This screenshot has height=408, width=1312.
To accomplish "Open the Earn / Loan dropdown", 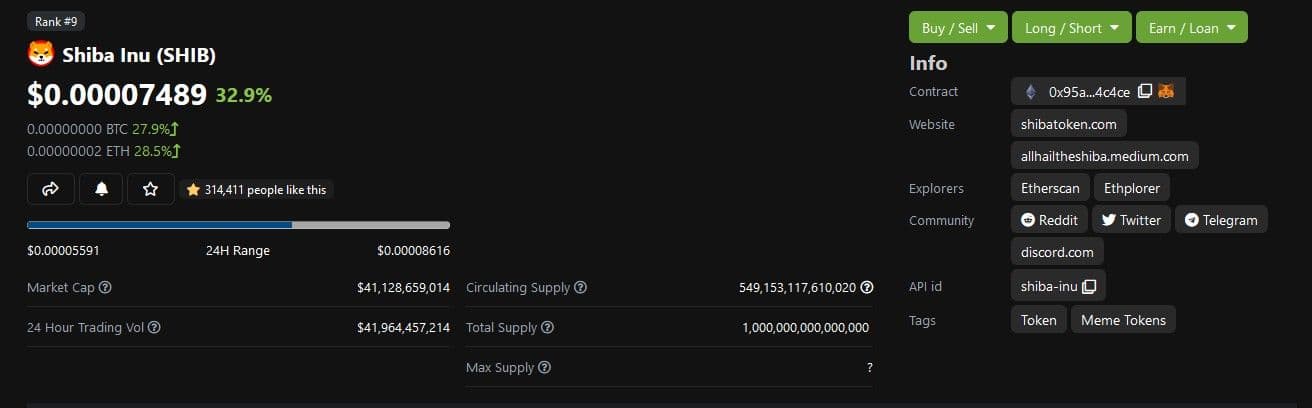I will 1191,28.
